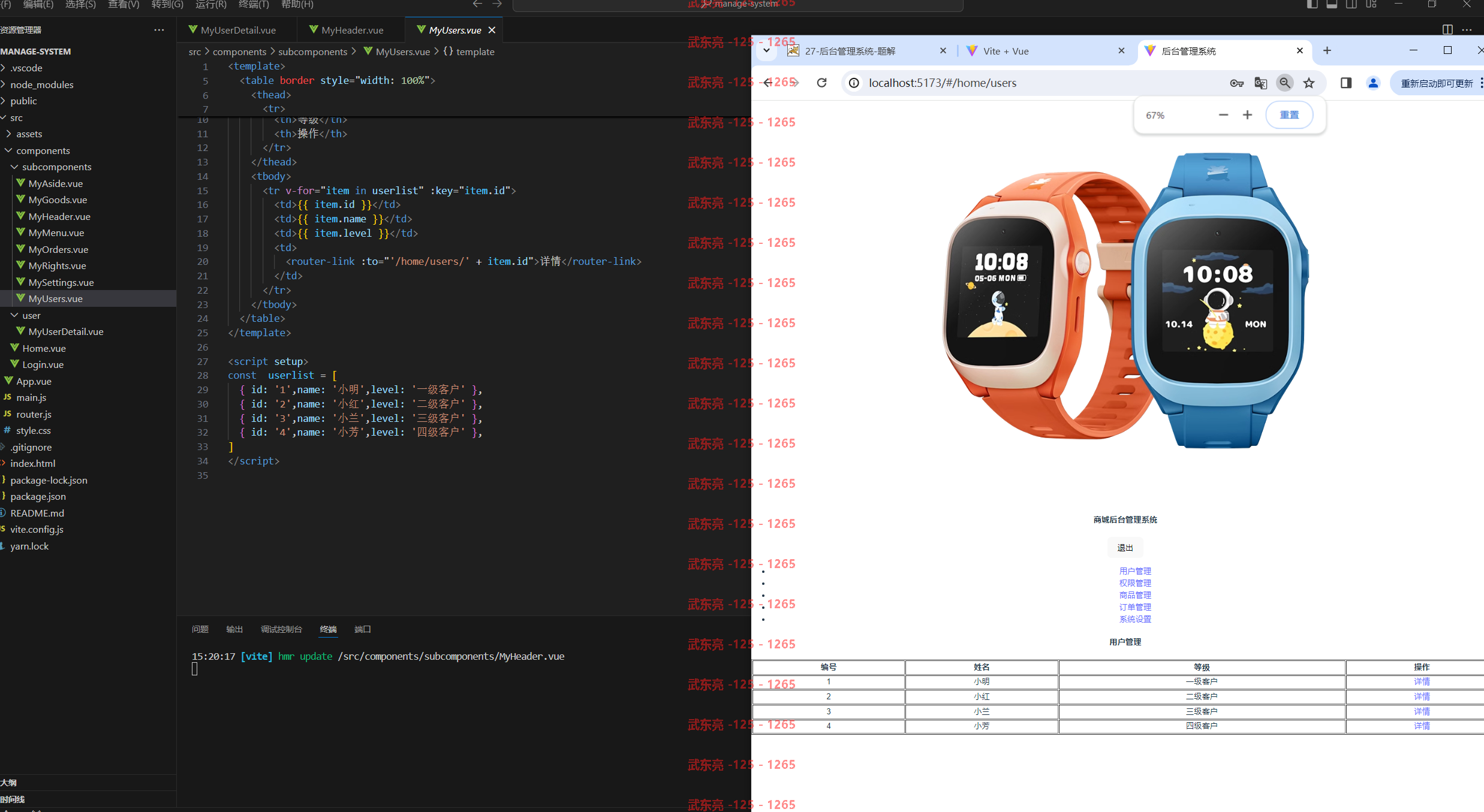This screenshot has height=812, width=1484.
Task: Open browser password key icon
Action: pyautogui.click(x=1236, y=83)
